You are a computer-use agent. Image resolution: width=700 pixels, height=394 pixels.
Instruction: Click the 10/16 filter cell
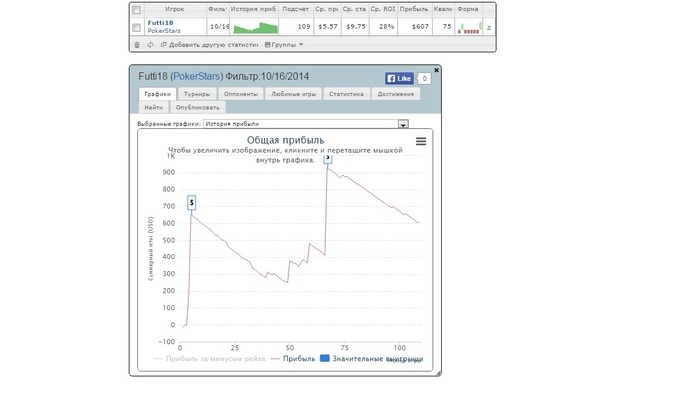(219, 27)
